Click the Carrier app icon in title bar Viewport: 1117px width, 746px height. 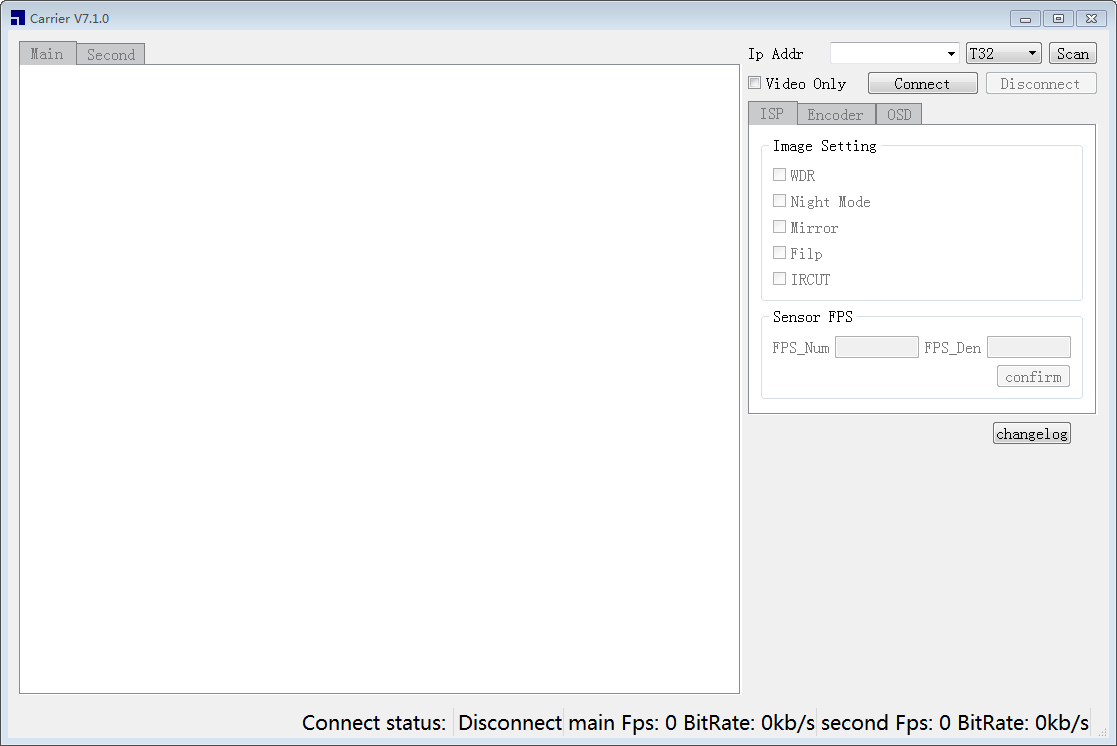(18, 18)
